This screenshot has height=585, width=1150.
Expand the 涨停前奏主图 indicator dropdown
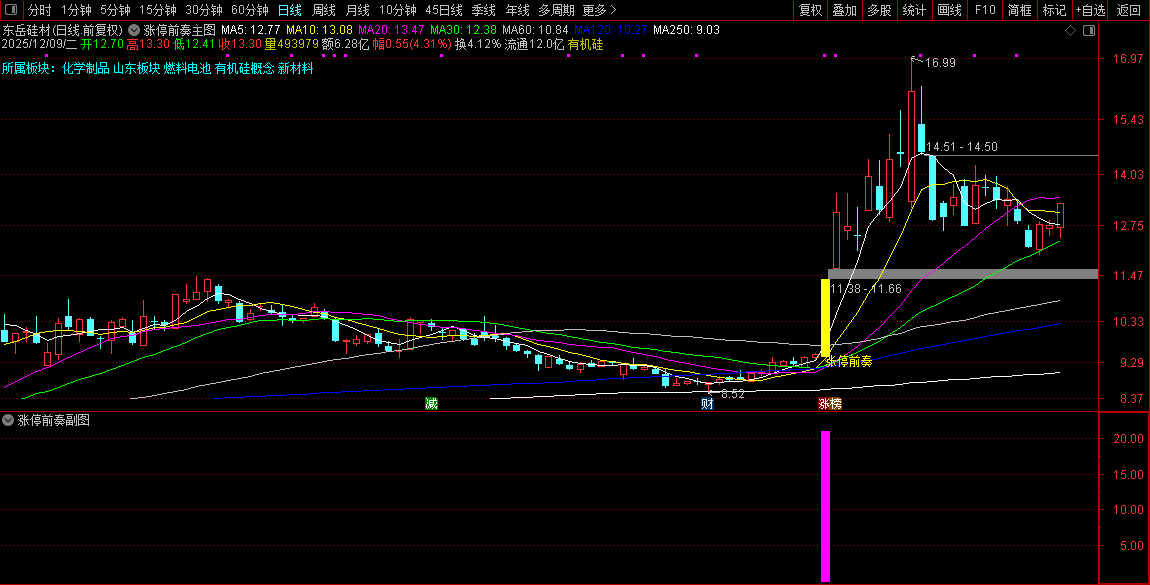[x=134, y=30]
